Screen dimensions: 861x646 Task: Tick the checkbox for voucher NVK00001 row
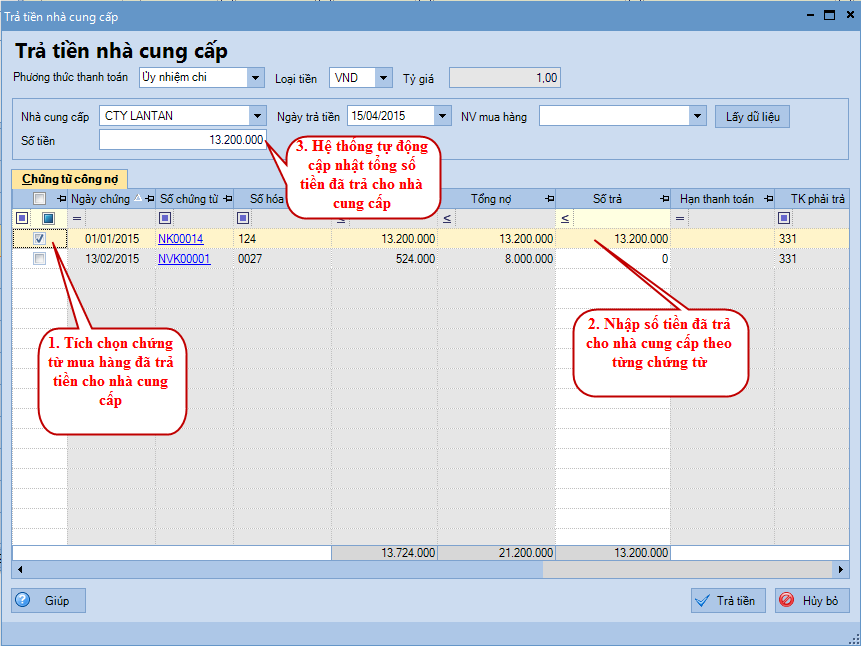(39, 259)
